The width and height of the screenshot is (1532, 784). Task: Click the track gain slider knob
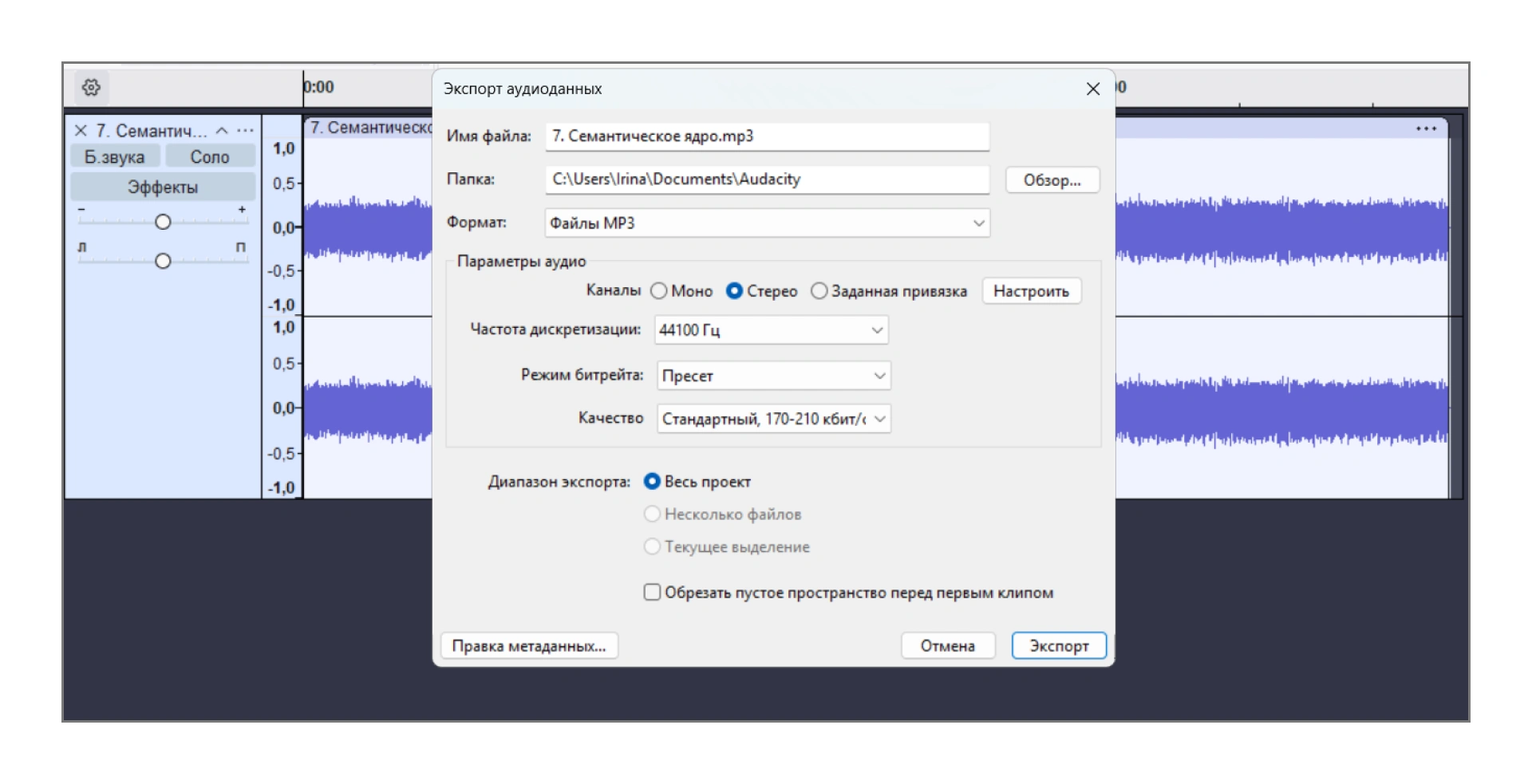(x=163, y=222)
